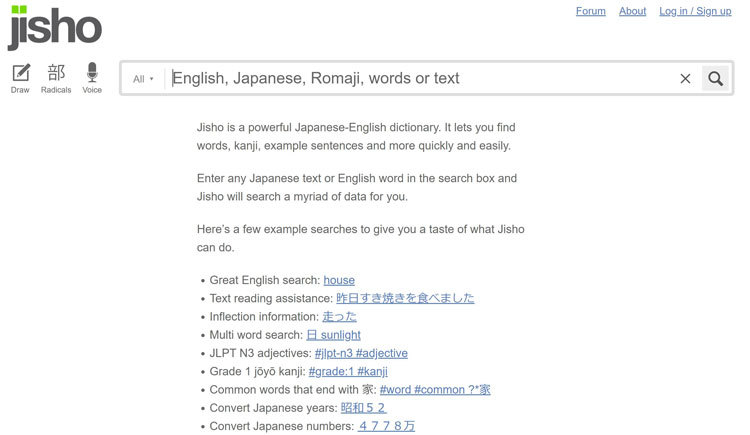750x435 pixels.
Task: Open Japanese number example 4778万
Action: [x=386, y=426]
